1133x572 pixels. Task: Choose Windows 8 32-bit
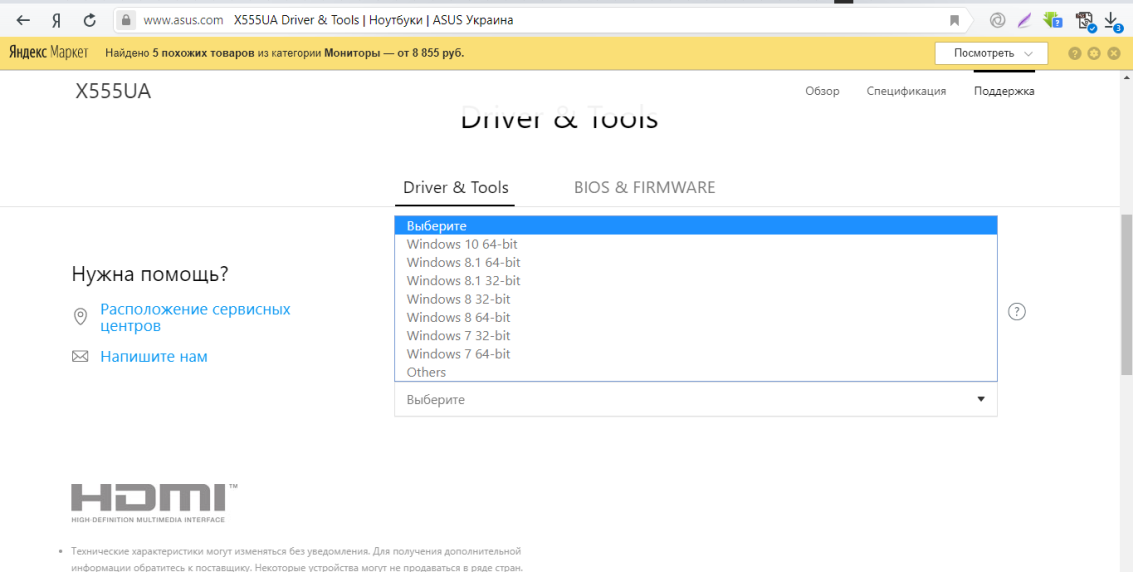point(696,299)
